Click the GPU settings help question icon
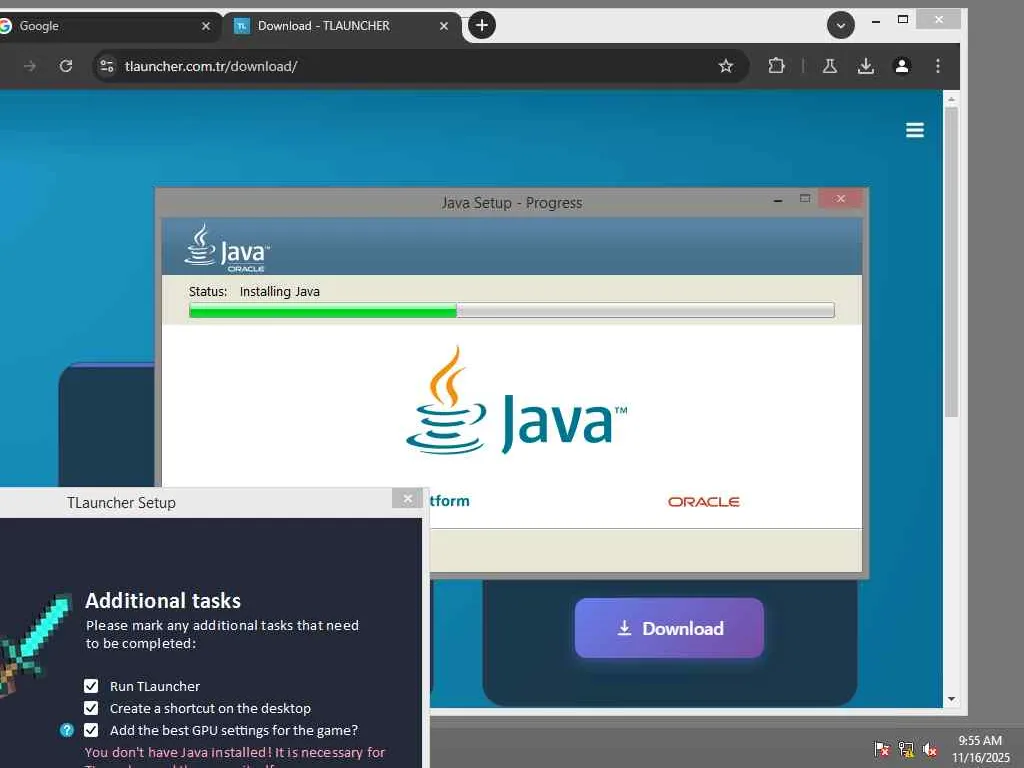 [x=67, y=730]
